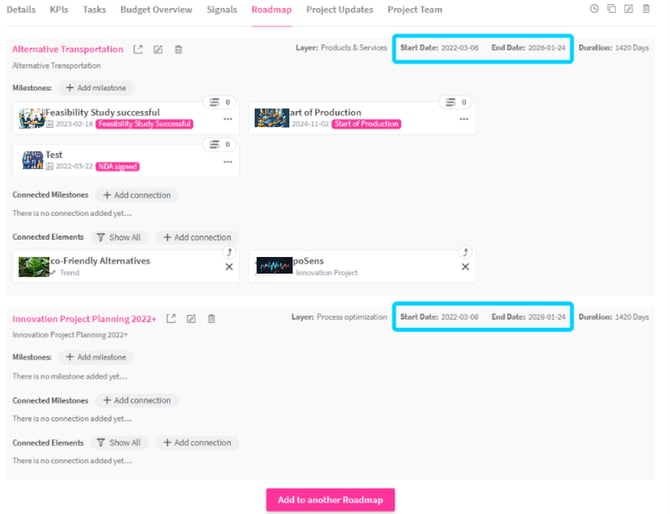Viewport: 670px width, 514px height.
Task: Open more options for Start of Production milestone
Action: coord(464,119)
